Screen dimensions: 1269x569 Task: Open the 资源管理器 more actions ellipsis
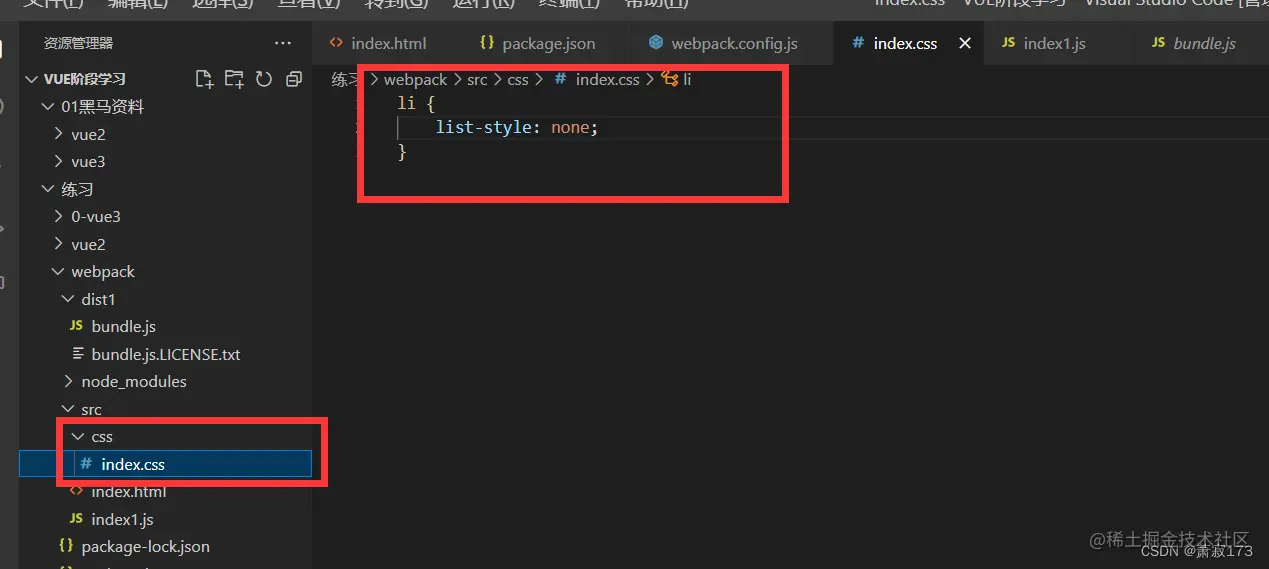click(x=283, y=43)
